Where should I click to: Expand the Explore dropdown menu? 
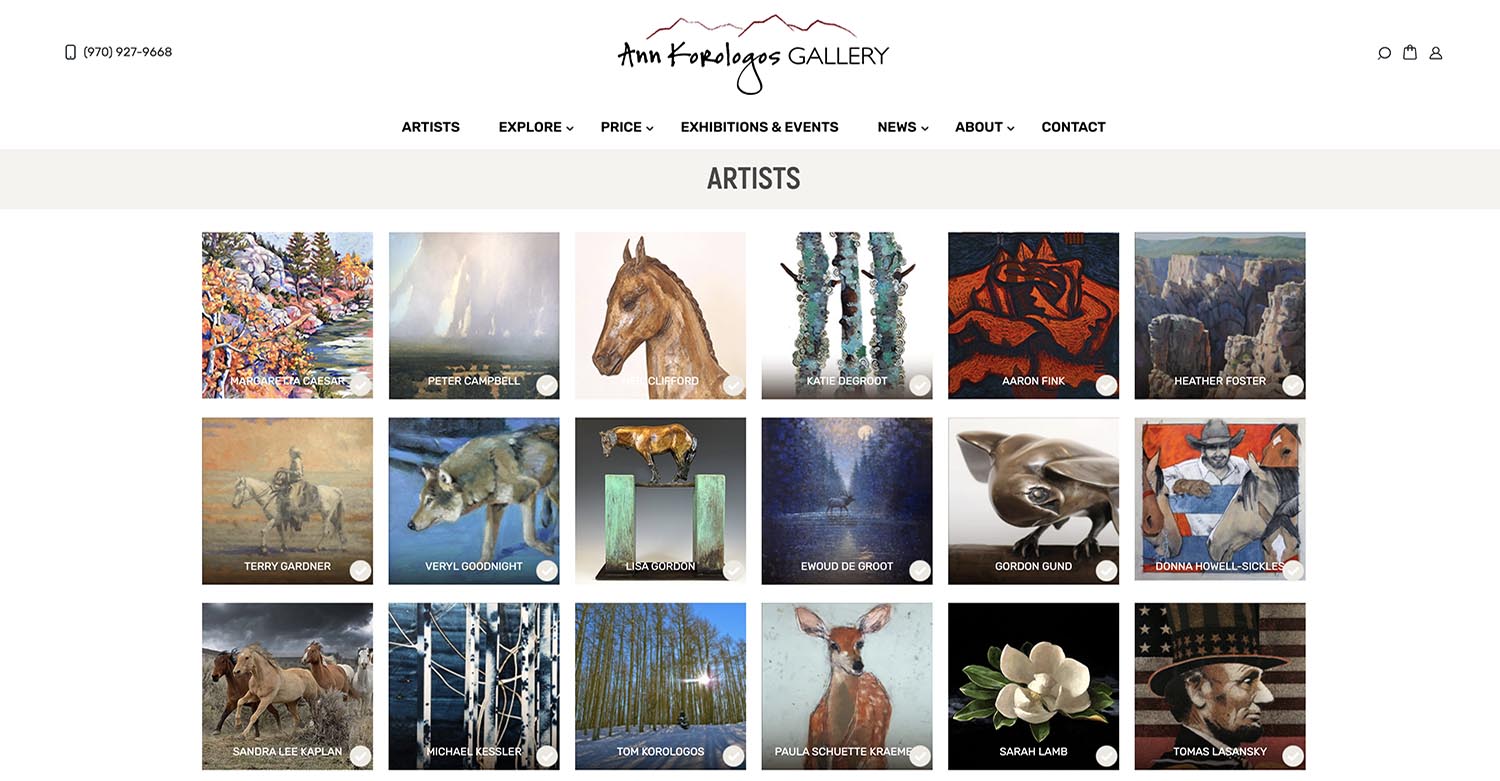[x=536, y=127]
